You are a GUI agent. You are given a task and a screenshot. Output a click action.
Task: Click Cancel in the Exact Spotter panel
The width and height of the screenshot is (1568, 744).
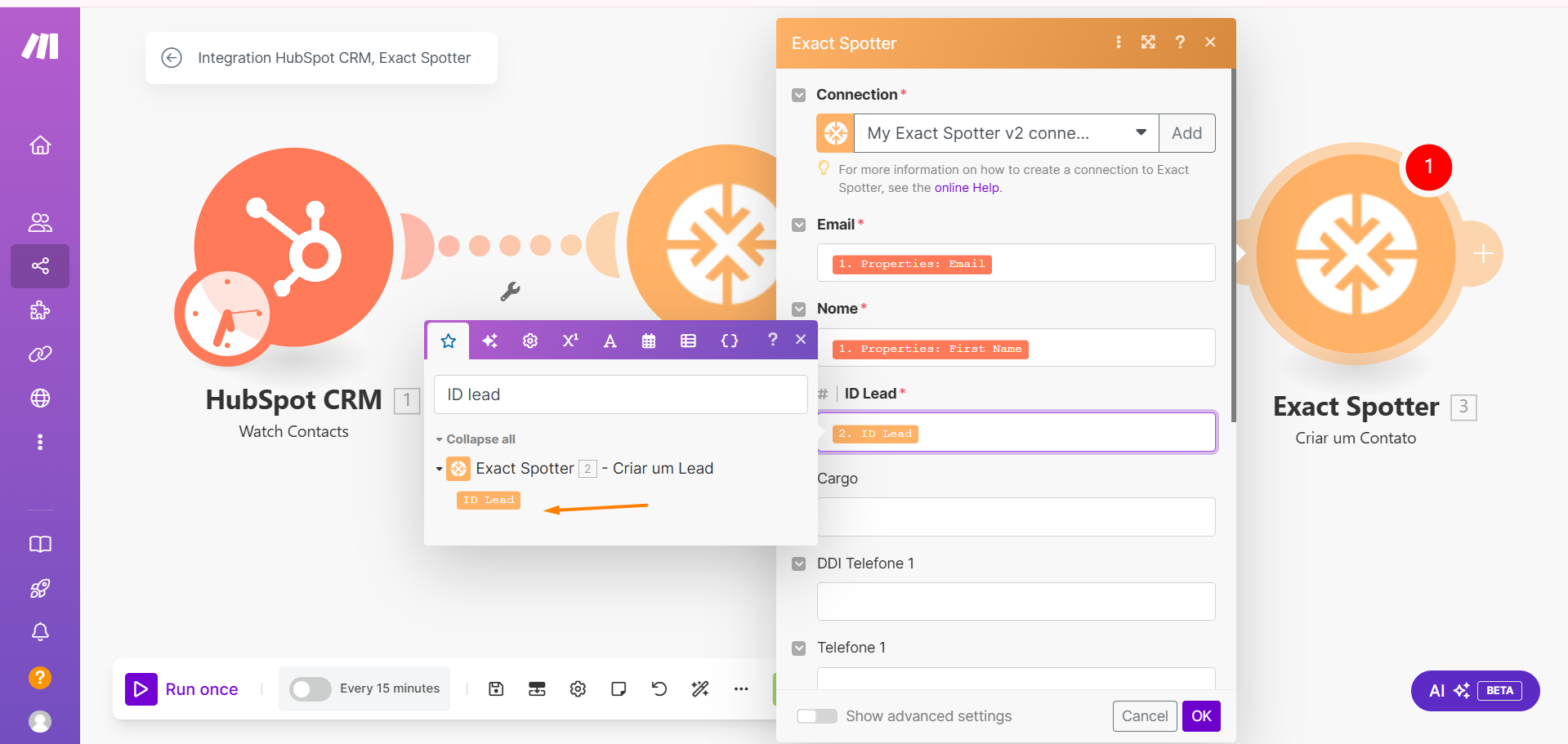[1145, 716]
